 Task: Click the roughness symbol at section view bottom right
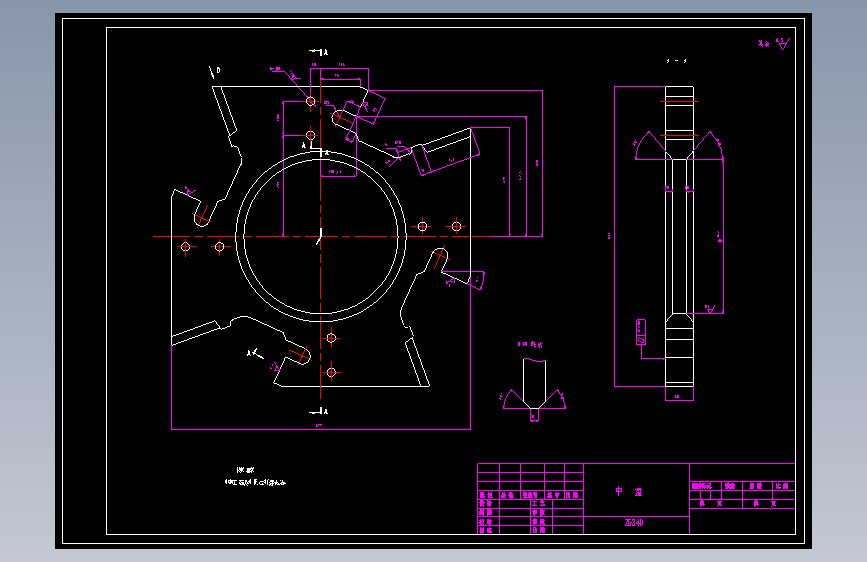point(711,308)
